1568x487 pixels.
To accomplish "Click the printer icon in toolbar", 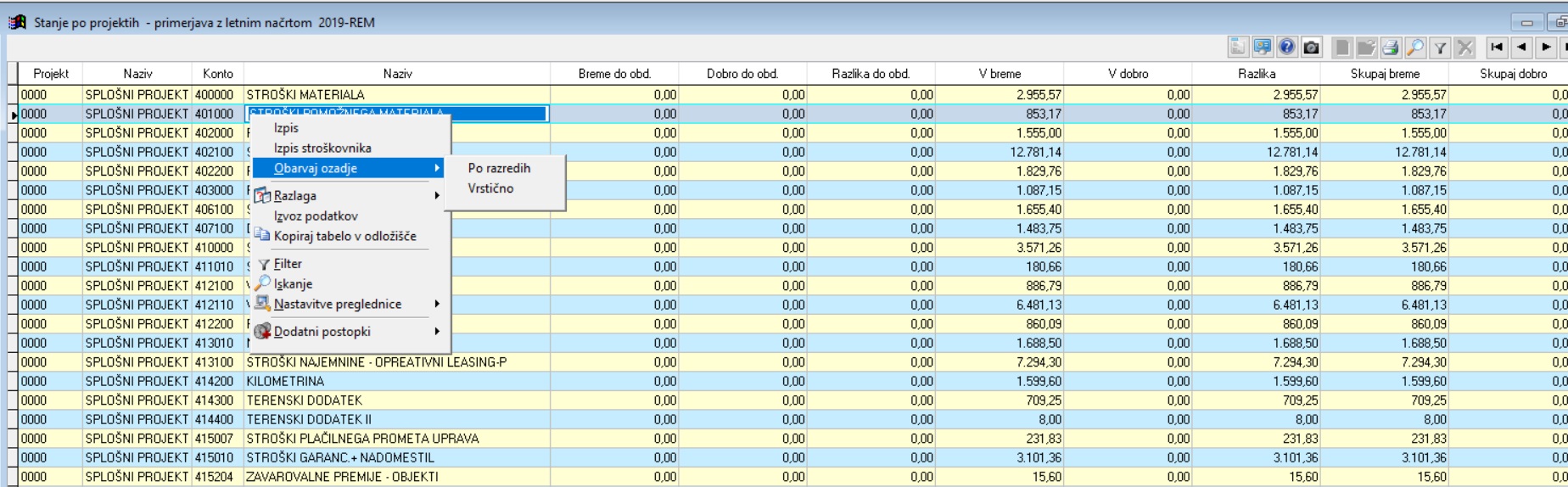I will 1391,48.
